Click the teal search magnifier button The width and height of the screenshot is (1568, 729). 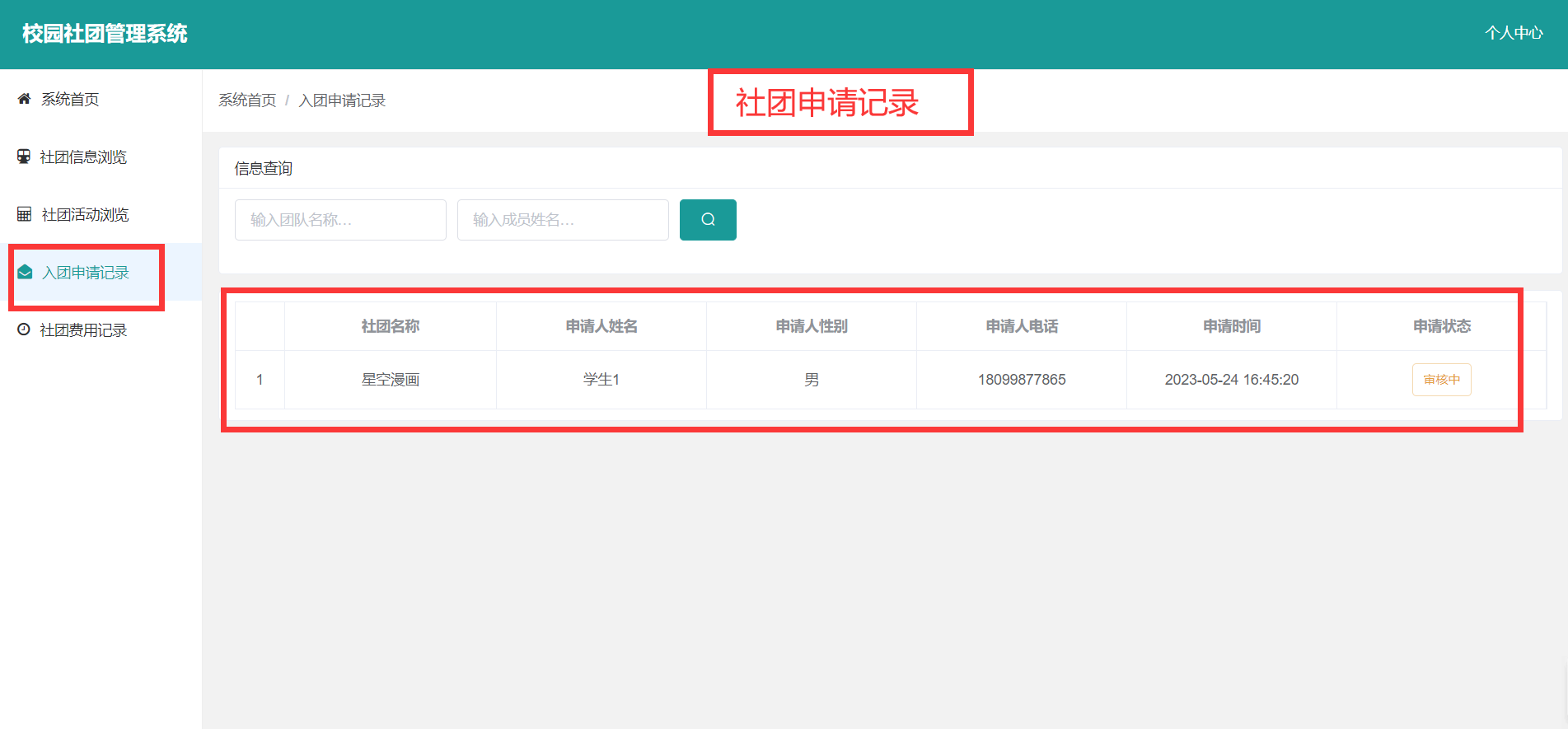click(708, 220)
